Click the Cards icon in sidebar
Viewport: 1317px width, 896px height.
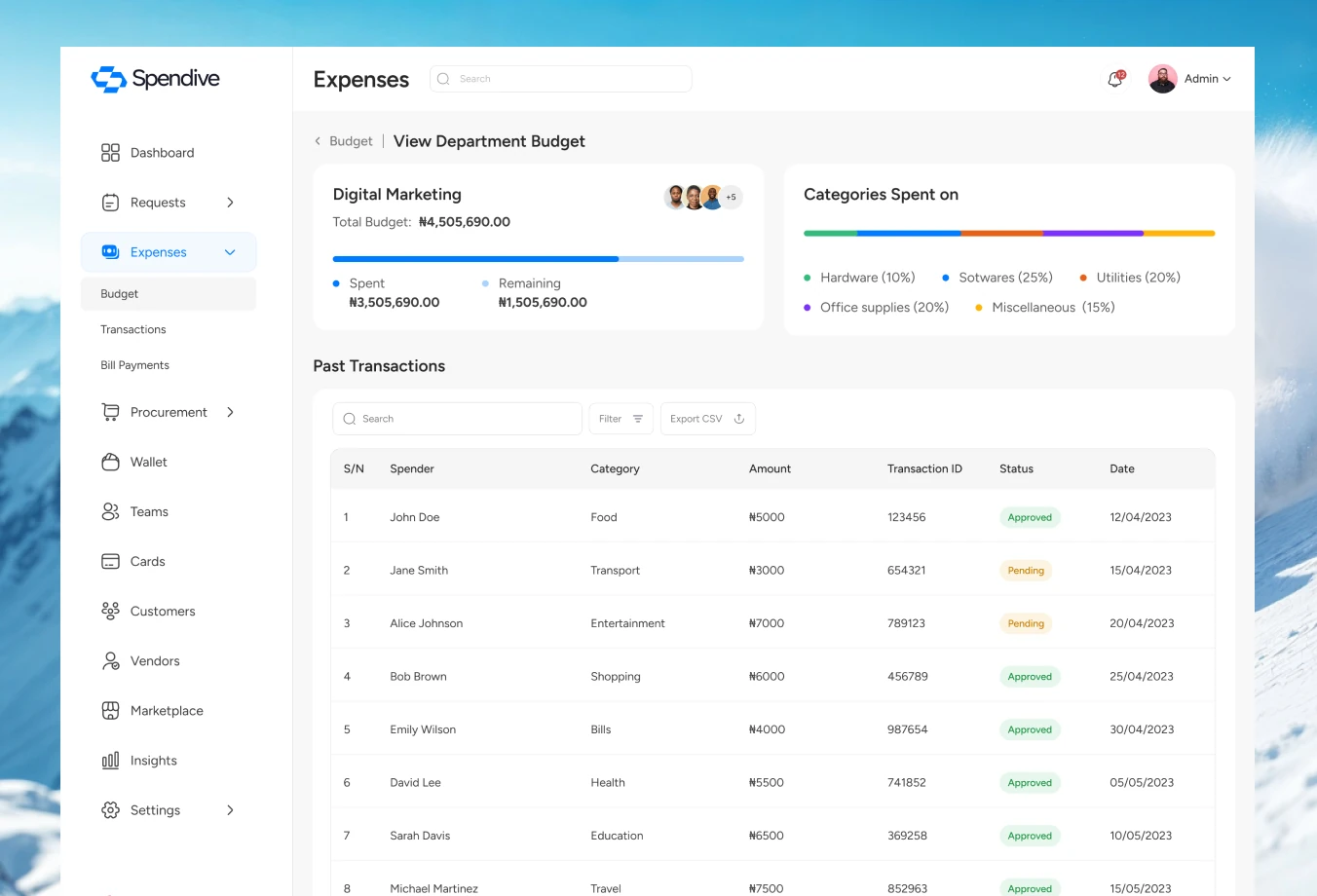[110, 561]
